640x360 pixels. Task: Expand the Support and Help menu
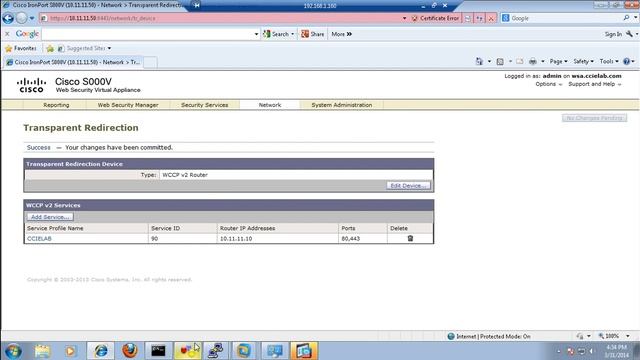pyautogui.click(x=595, y=84)
